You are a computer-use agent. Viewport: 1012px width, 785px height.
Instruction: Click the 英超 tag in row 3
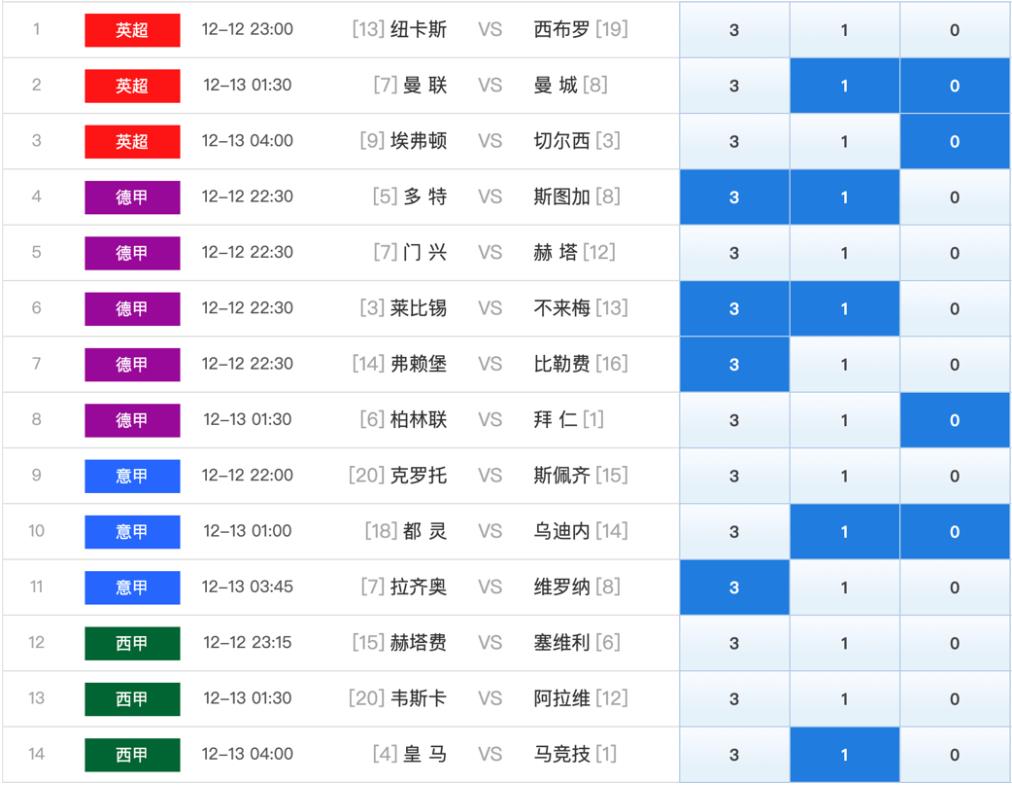coord(132,141)
